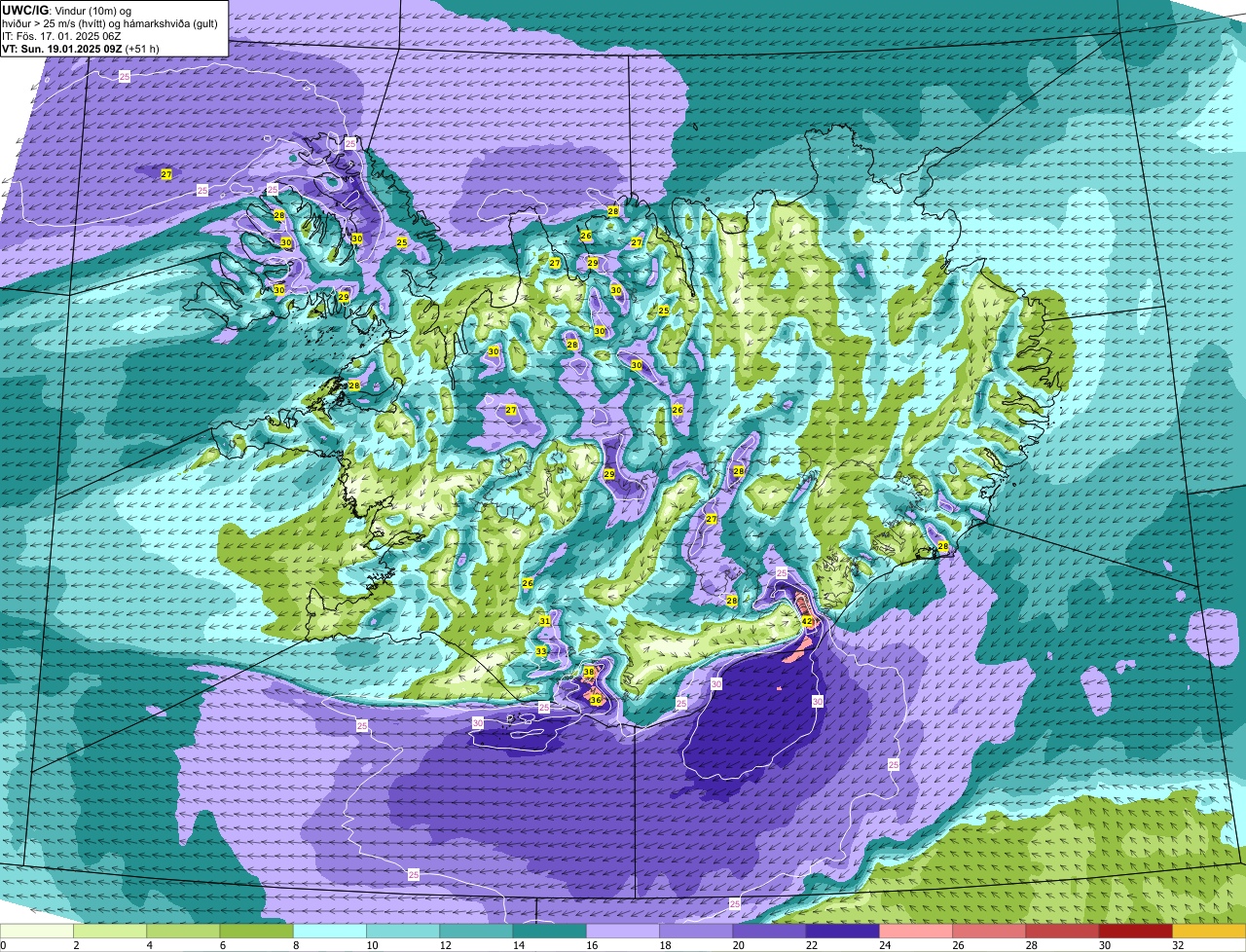The width and height of the screenshot is (1246, 952).
Task: Click the 14–16 m/s dark teal legend swatch
Action: pos(550,932)
